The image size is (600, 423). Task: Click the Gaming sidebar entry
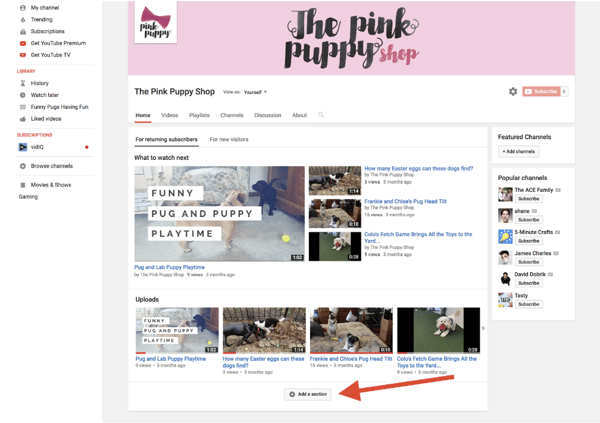(x=28, y=197)
